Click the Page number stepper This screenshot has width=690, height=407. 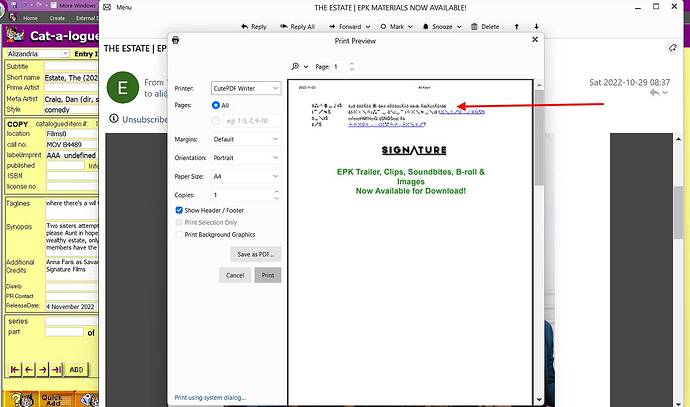tap(351, 66)
